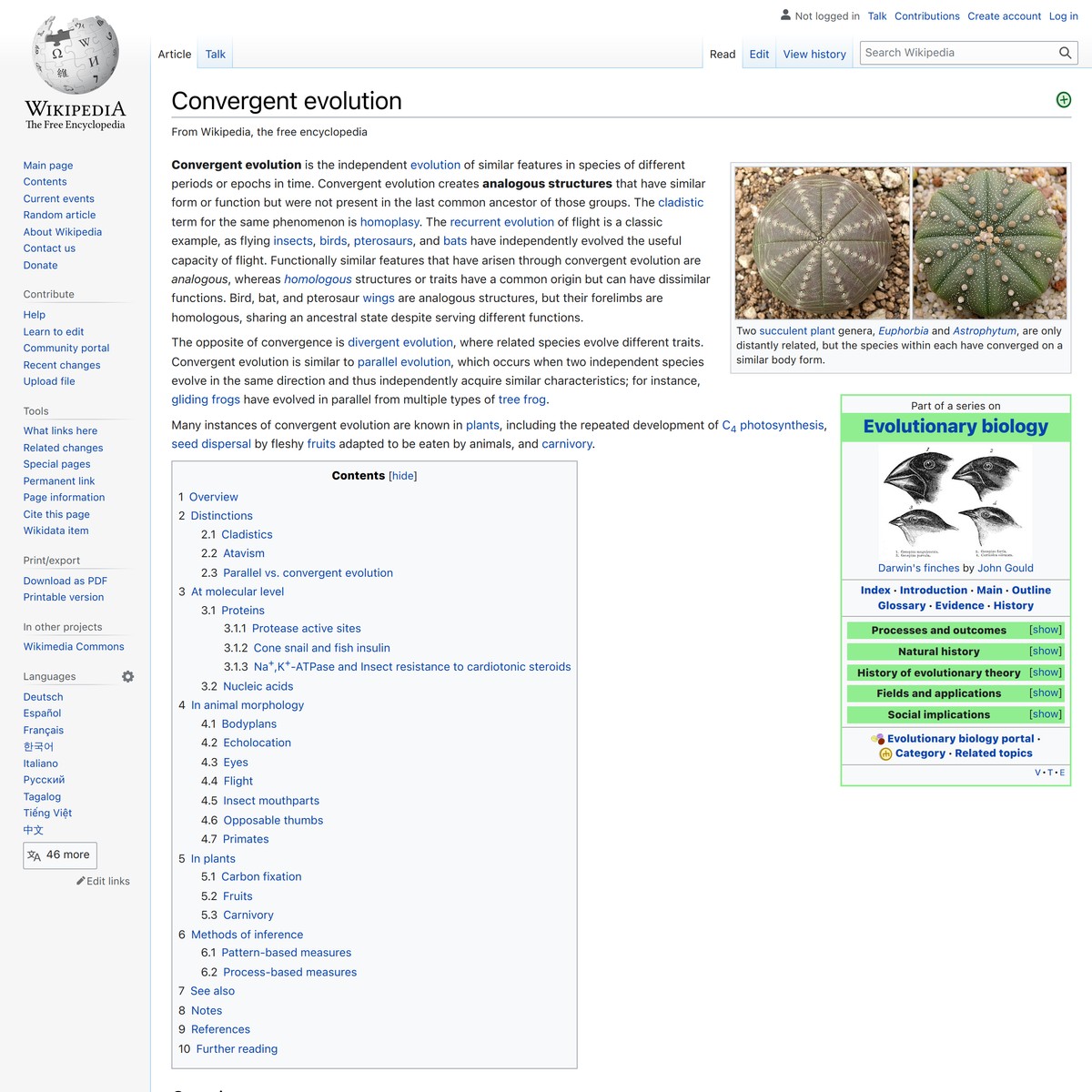The image size is (1092, 1092).
Task: Follow the homoplasy hyperlink
Action: [389, 221]
